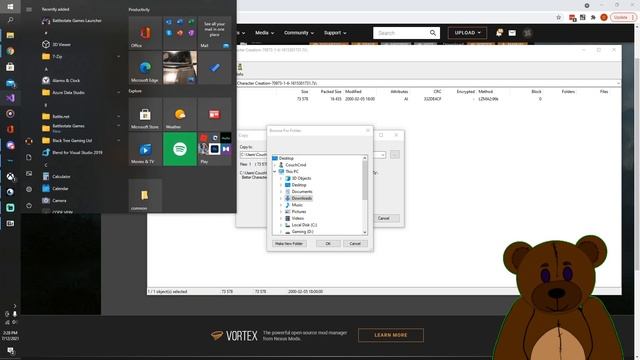Image resolution: width=640 pixels, height=360 pixels.
Task: Open taskbar search magnifier
Action: 10,20
